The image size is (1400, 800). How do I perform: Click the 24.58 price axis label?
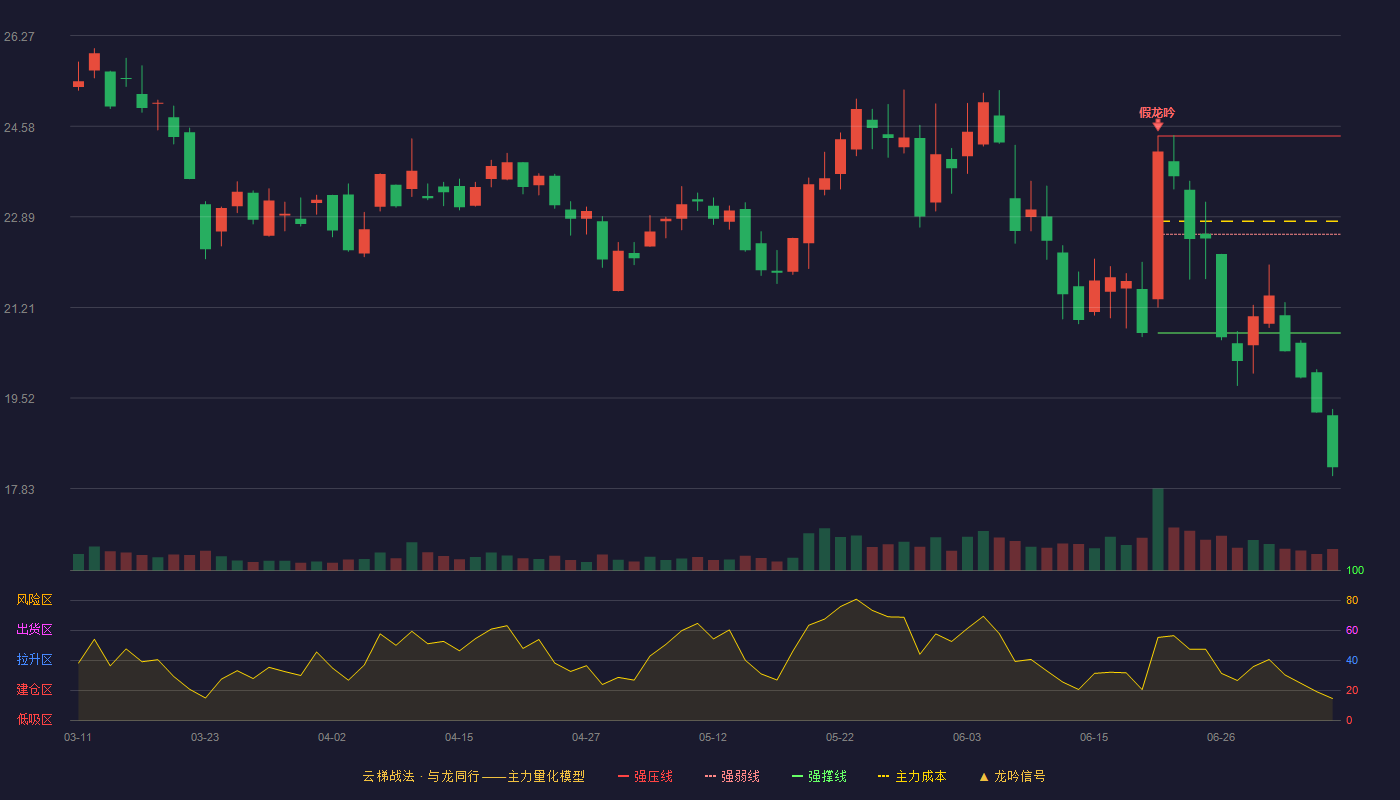point(19,128)
